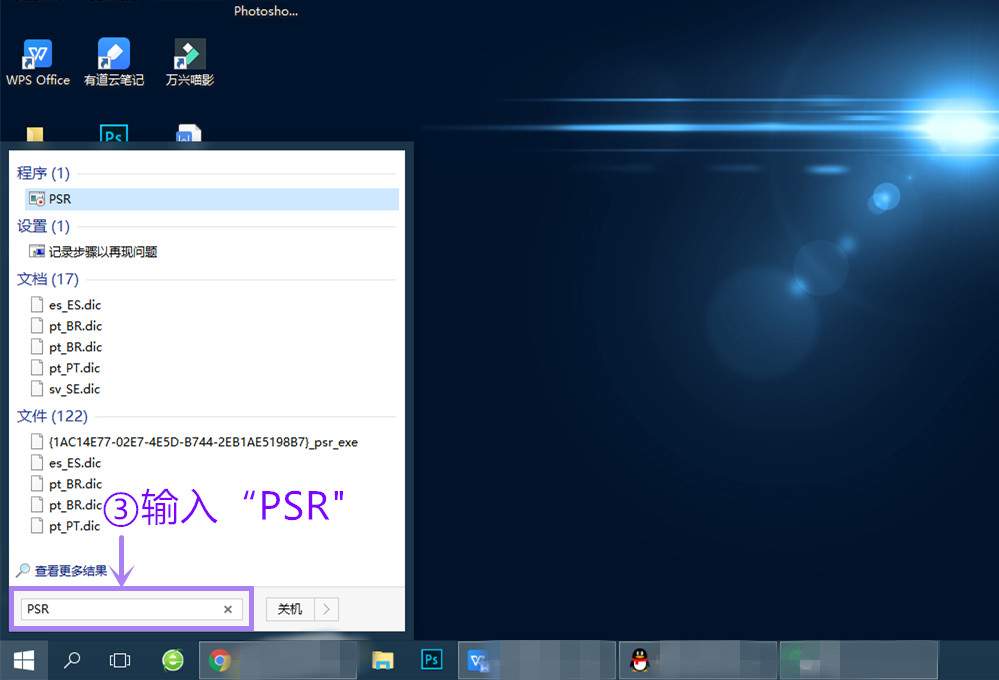Click the 文档 (17) category header
The width and height of the screenshot is (999, 680).
point(47,279)
